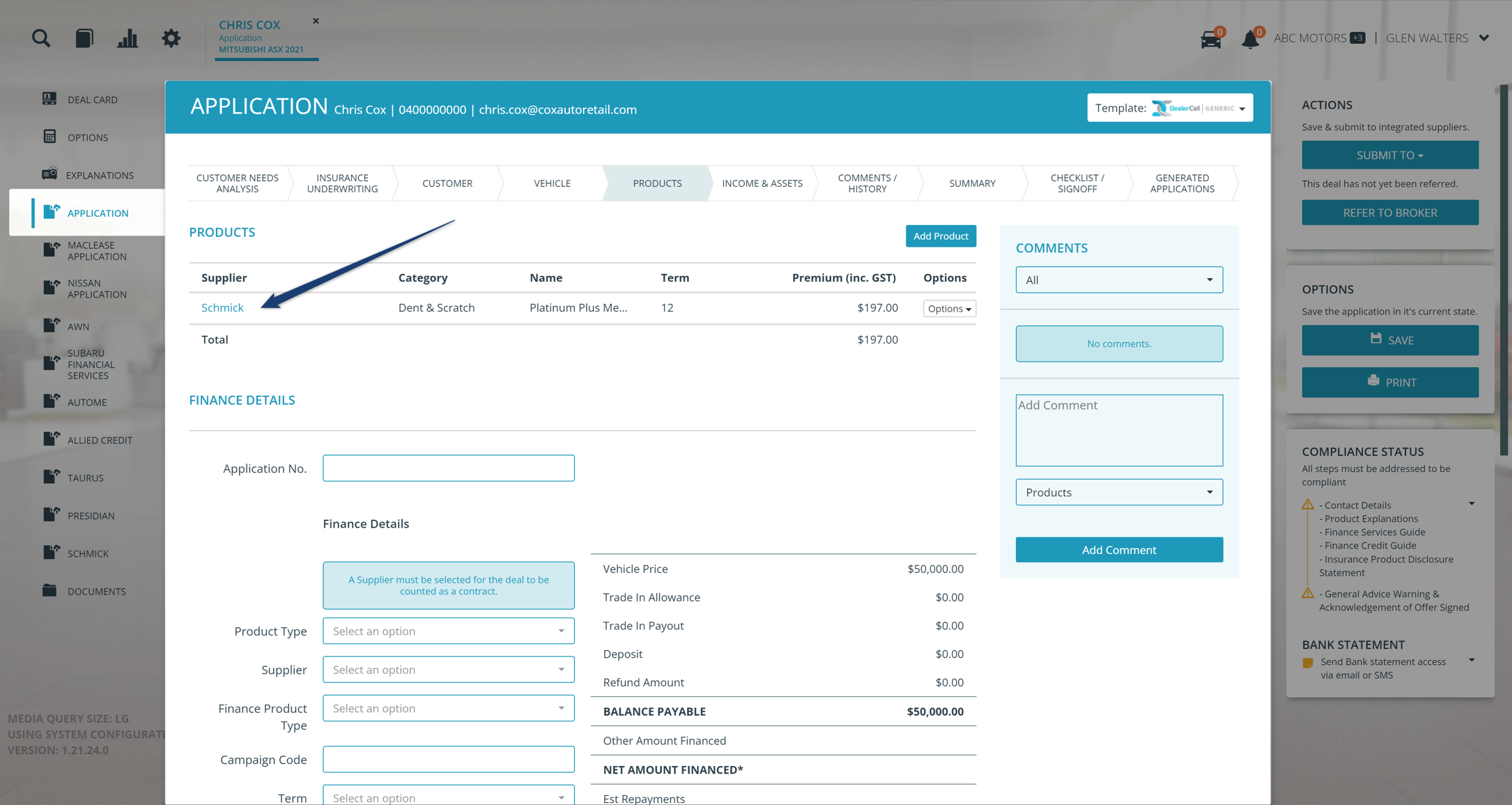Click the General Advice Warning alert icon
Viewport: 1512px width, 805px height.
(x=1308, y=594)
